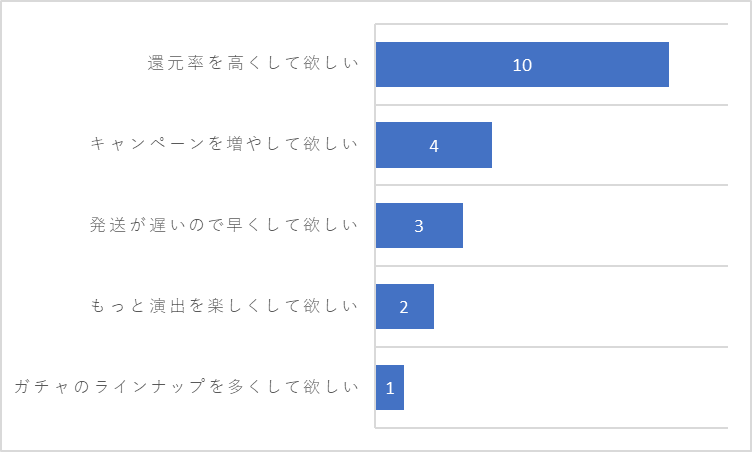The width and height of the screenshot is (752, 452).
Task: Click the data label 1
Action: coord(390,388)
